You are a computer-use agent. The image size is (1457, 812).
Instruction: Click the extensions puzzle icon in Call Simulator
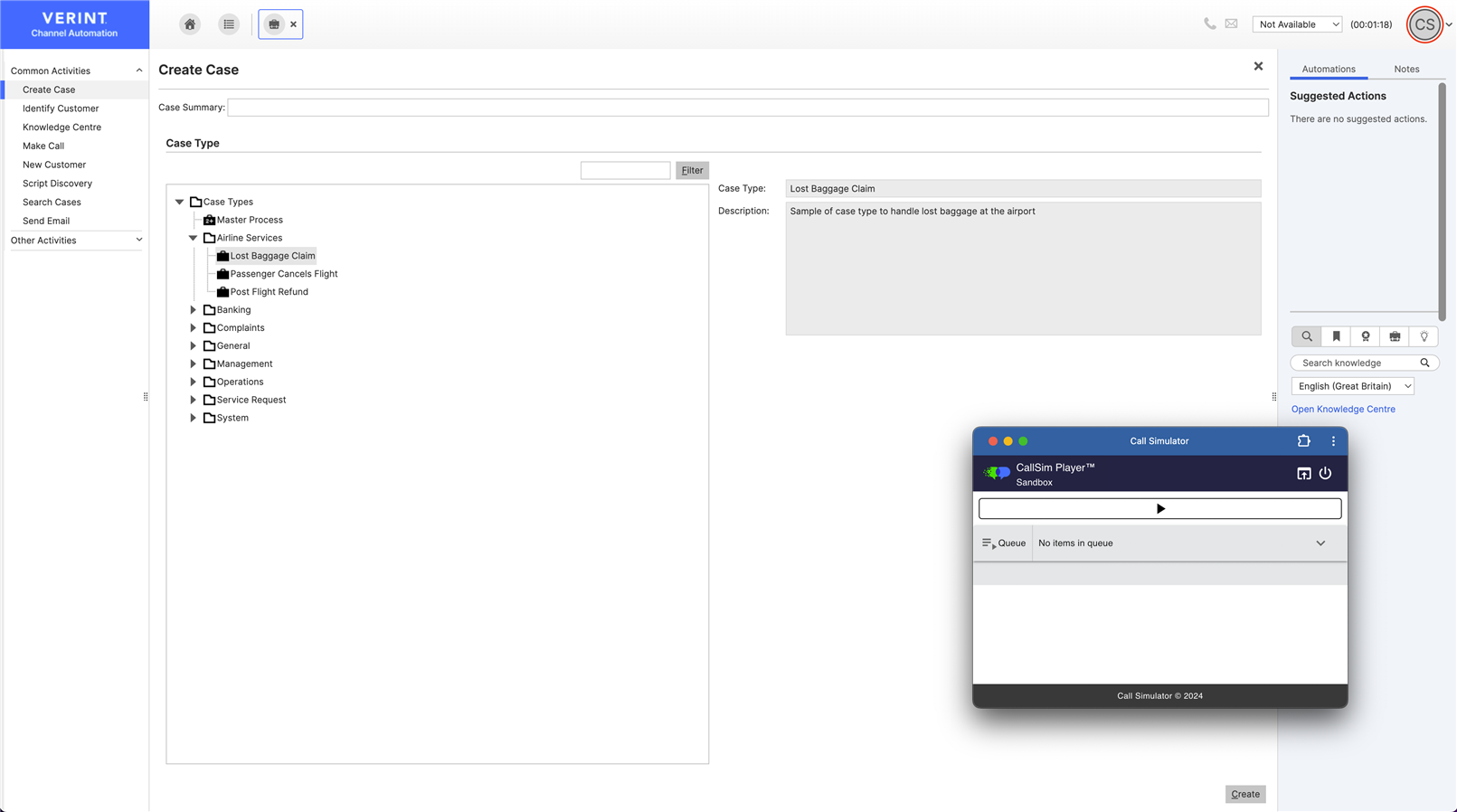point(1303,441)
